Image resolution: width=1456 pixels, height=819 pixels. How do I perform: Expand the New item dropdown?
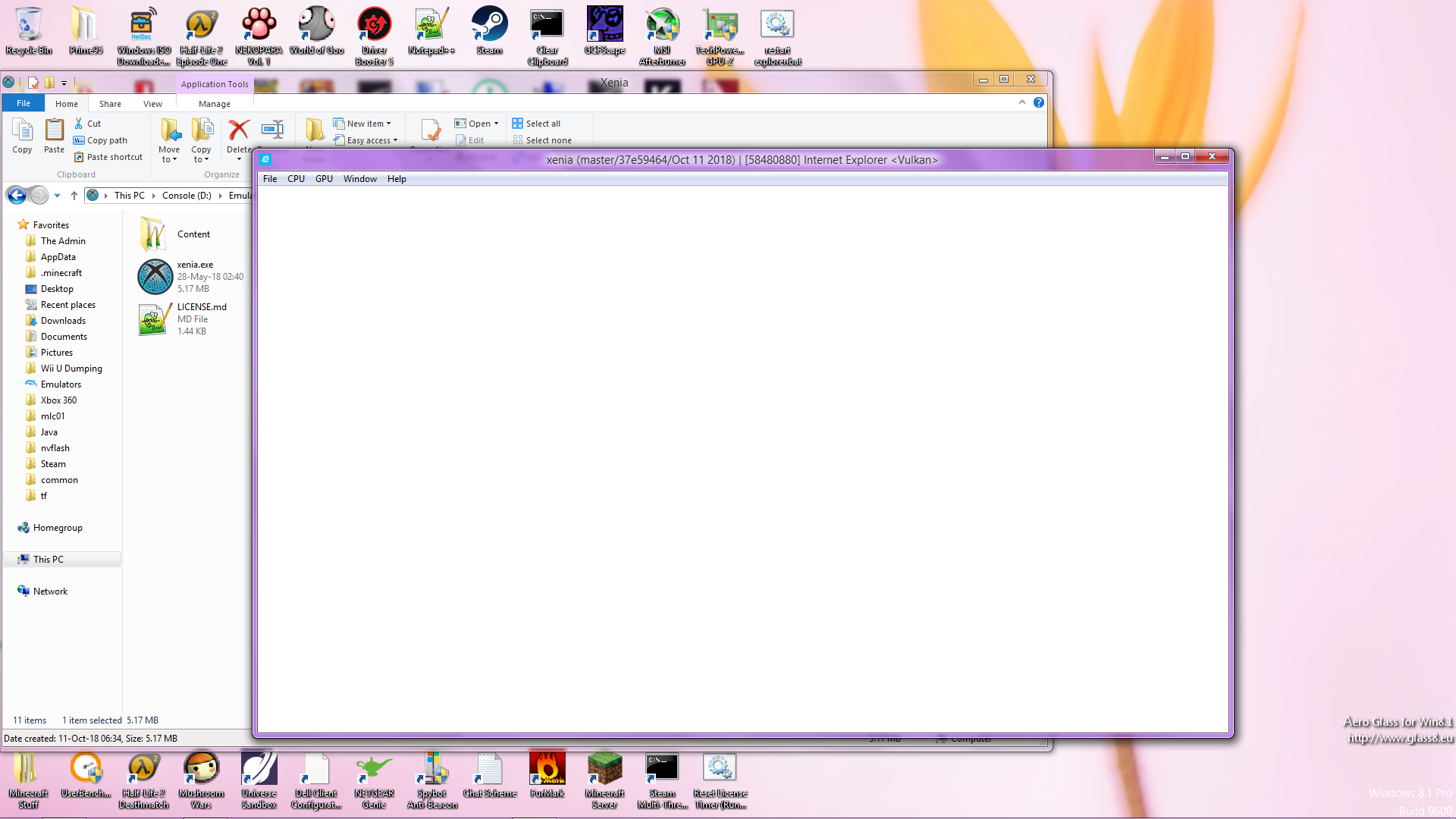click(x=362, y=124)
